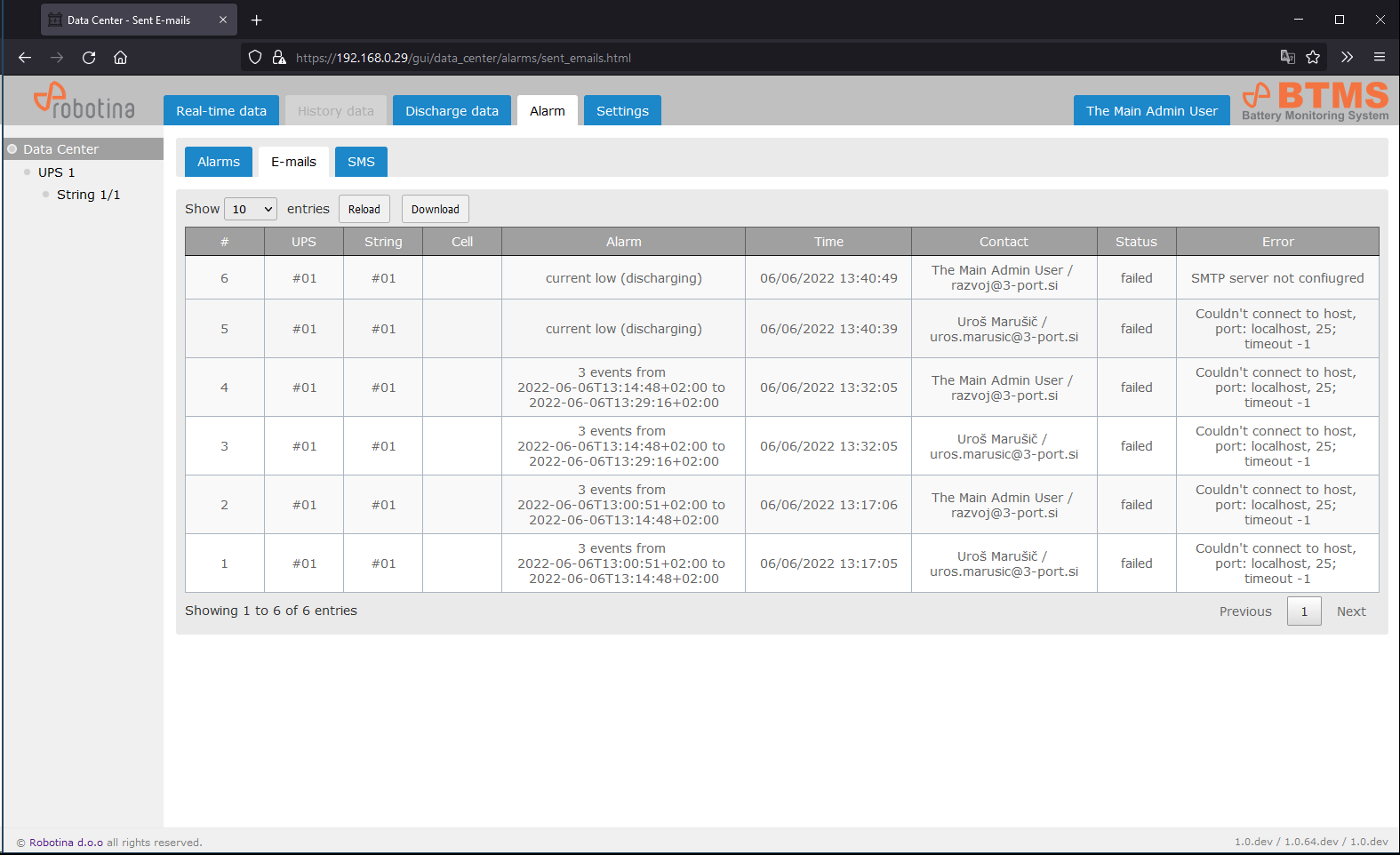Click the browser back arrow
Image resolution: width=1400 pixels, height=855 pixels.
(x=25, y=58)
